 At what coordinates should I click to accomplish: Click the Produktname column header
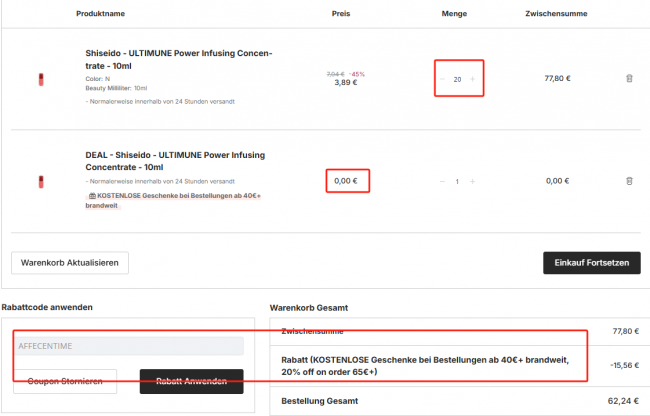coord(100,14)
